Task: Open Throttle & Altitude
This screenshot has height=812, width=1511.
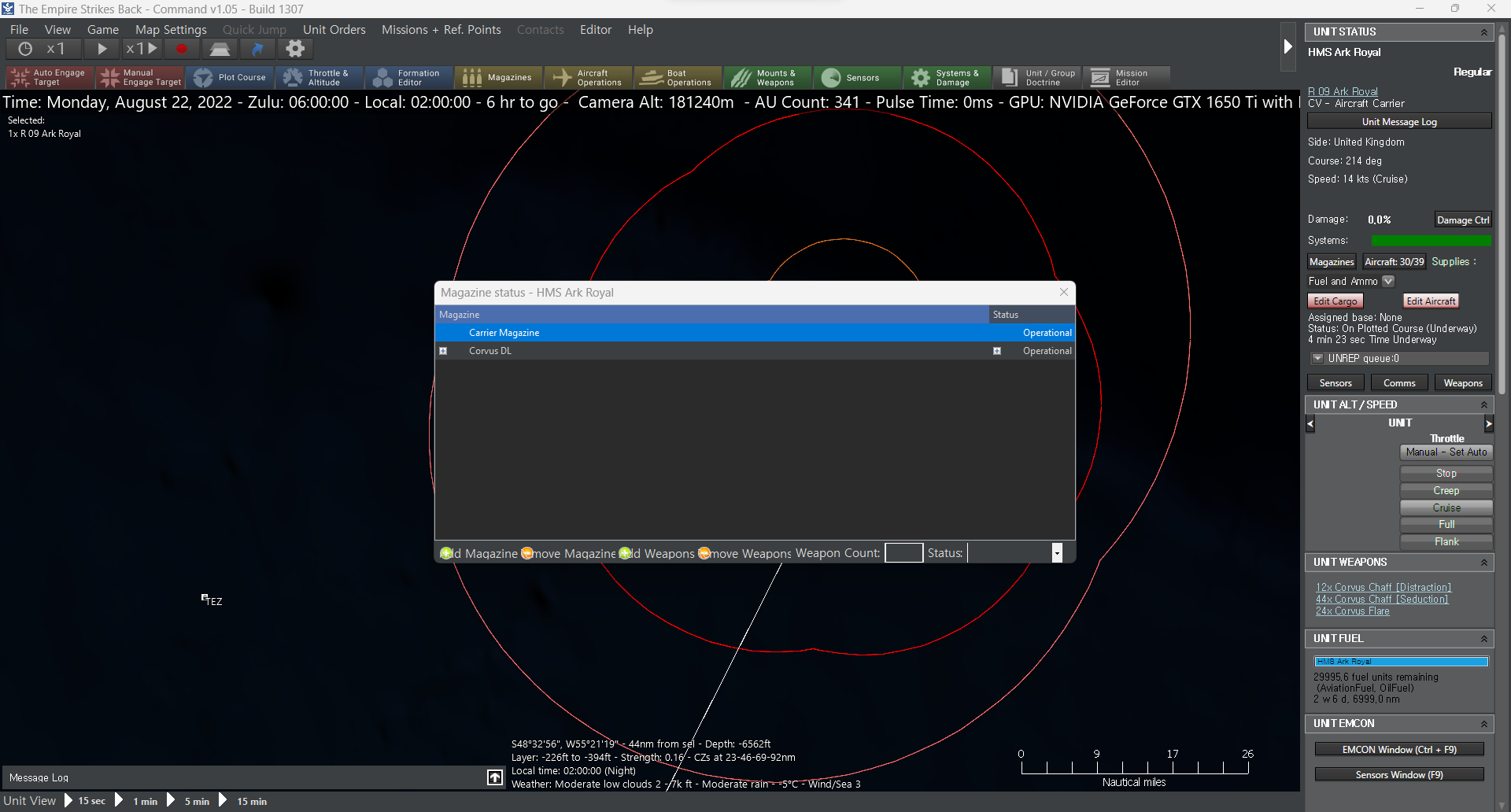Action: coord(320,77)
